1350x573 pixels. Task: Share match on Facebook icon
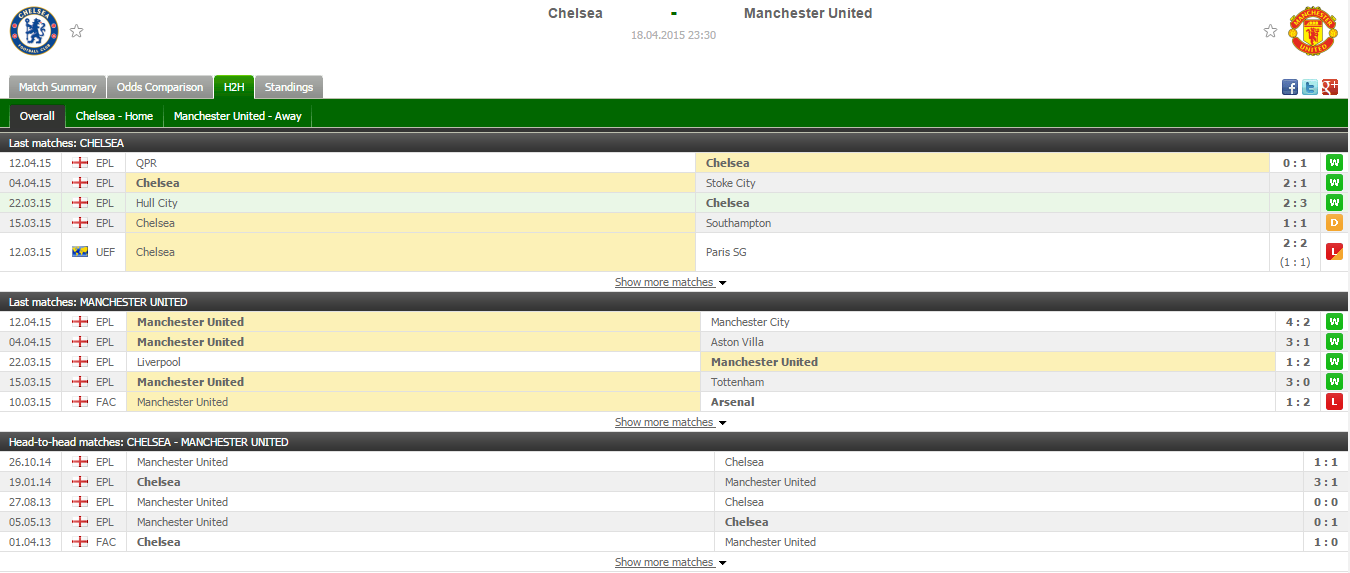pos(1290,87)
